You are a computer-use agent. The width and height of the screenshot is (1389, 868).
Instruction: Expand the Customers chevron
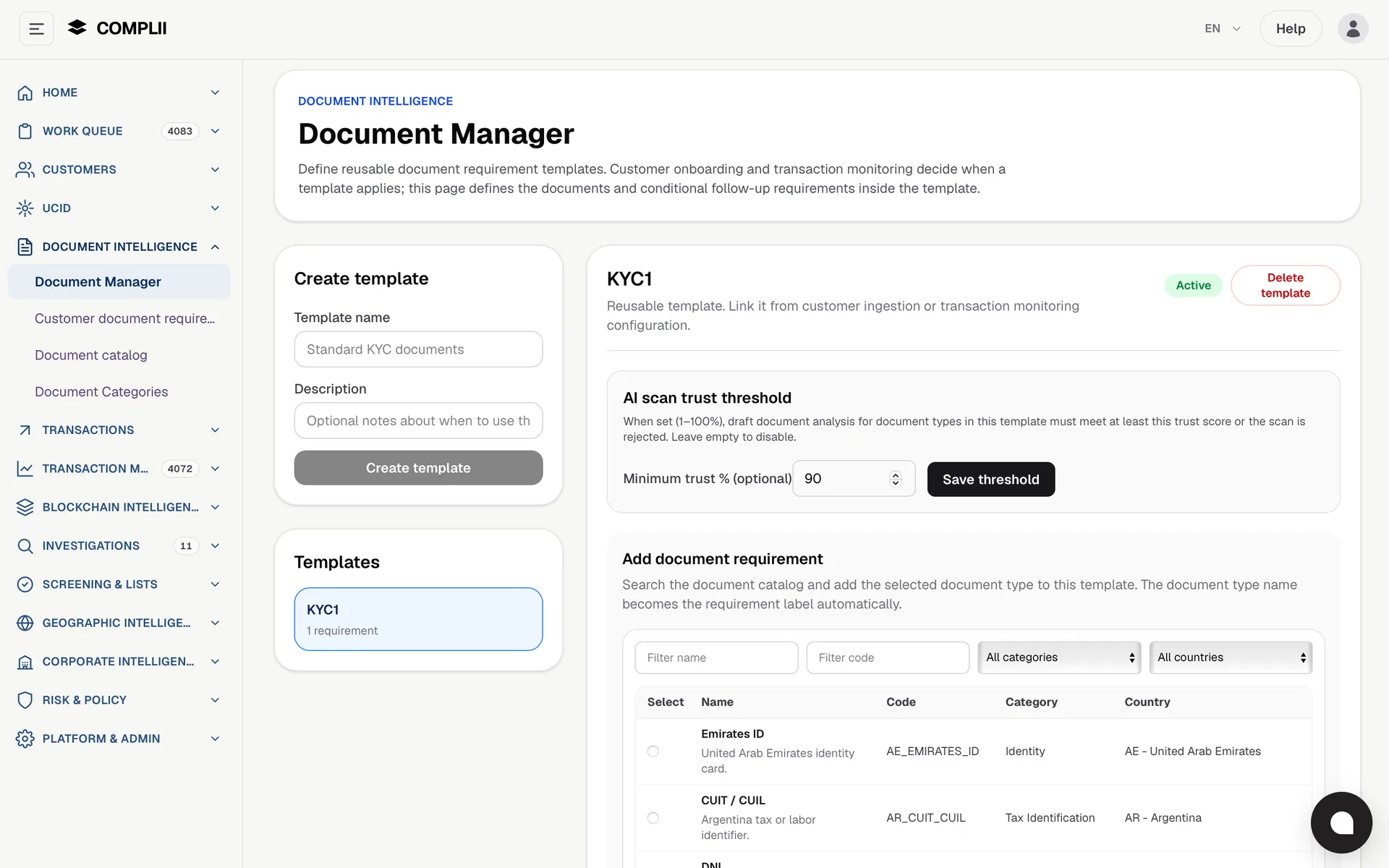coord(215,169)
